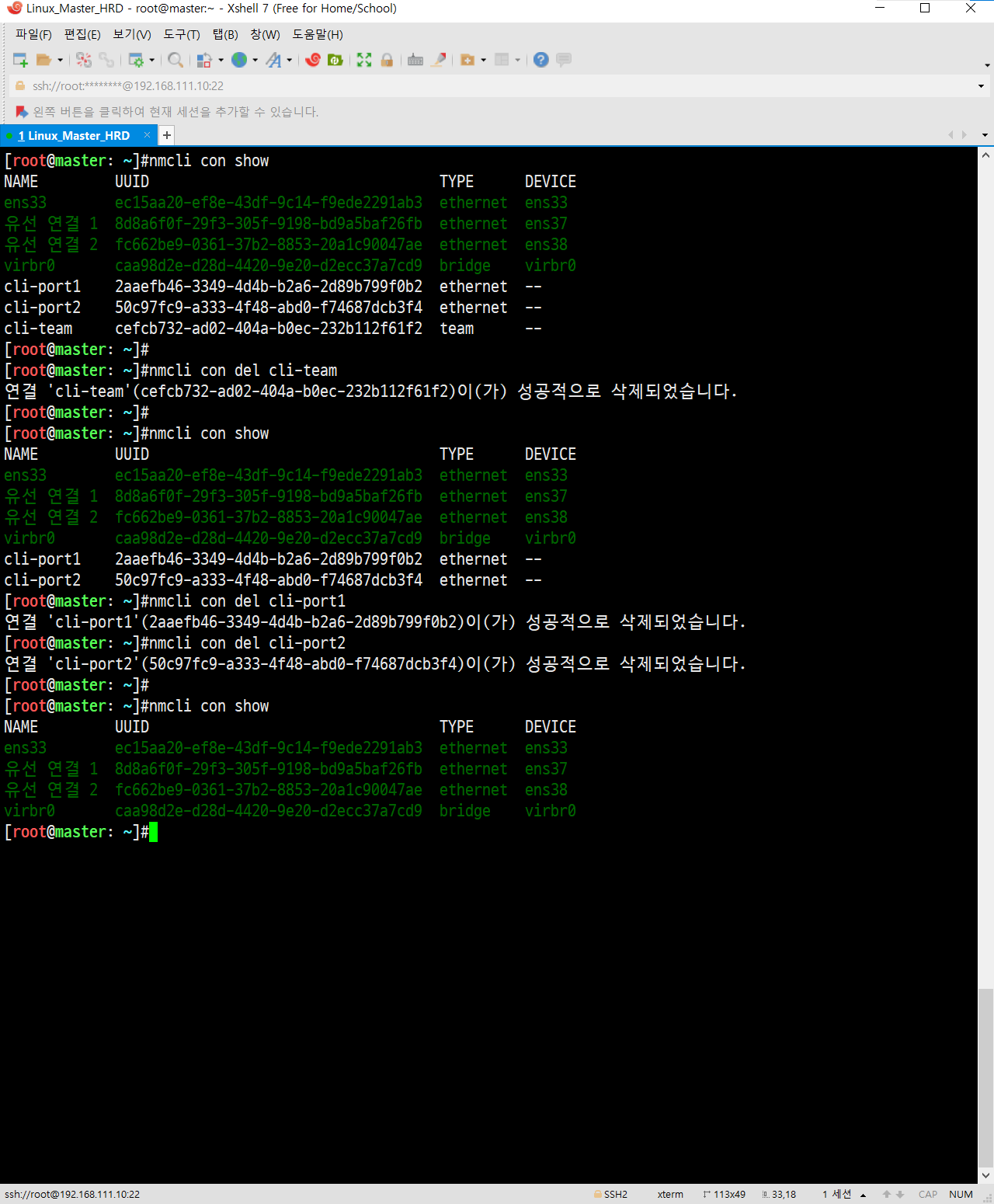Screen dimensions: 994x1204
Task: Click the Lock Screen padlock icon
Action: [387, 60]
